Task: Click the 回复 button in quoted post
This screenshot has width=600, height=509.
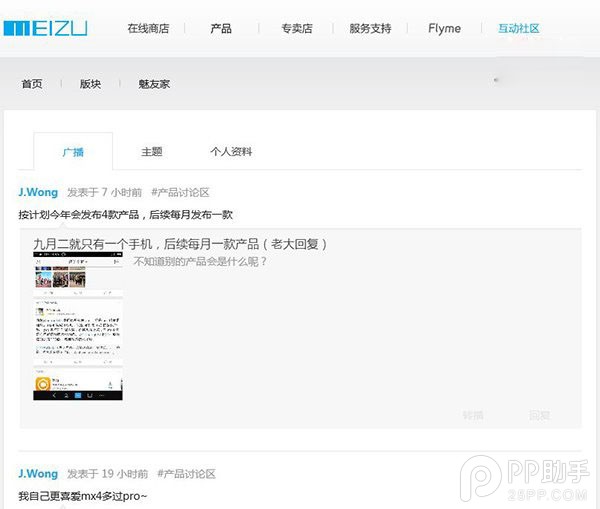Action: (x=540, y=415)
